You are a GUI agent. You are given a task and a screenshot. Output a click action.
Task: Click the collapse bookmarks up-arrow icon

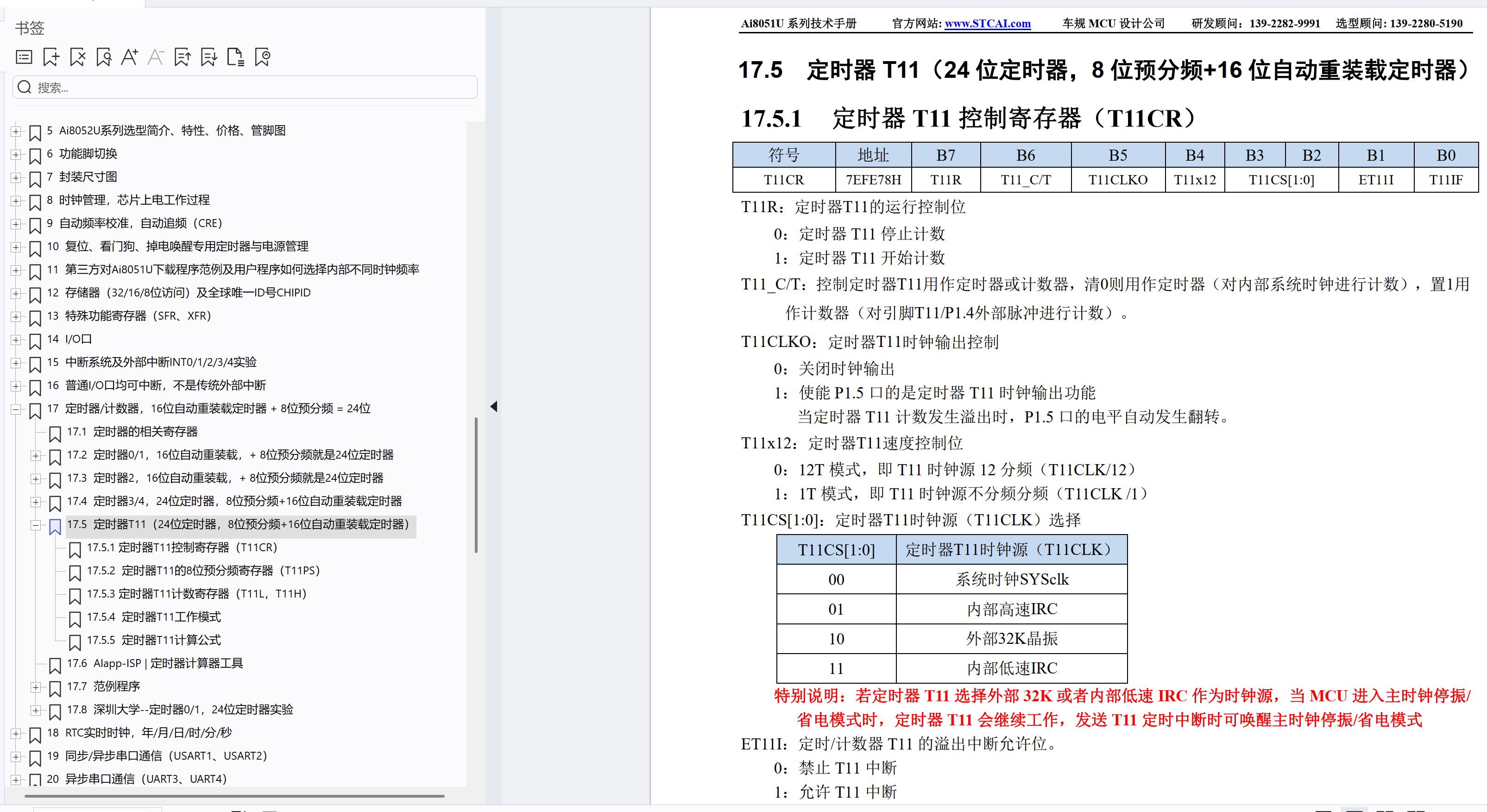pyautogui.click(x=183, y=57)
